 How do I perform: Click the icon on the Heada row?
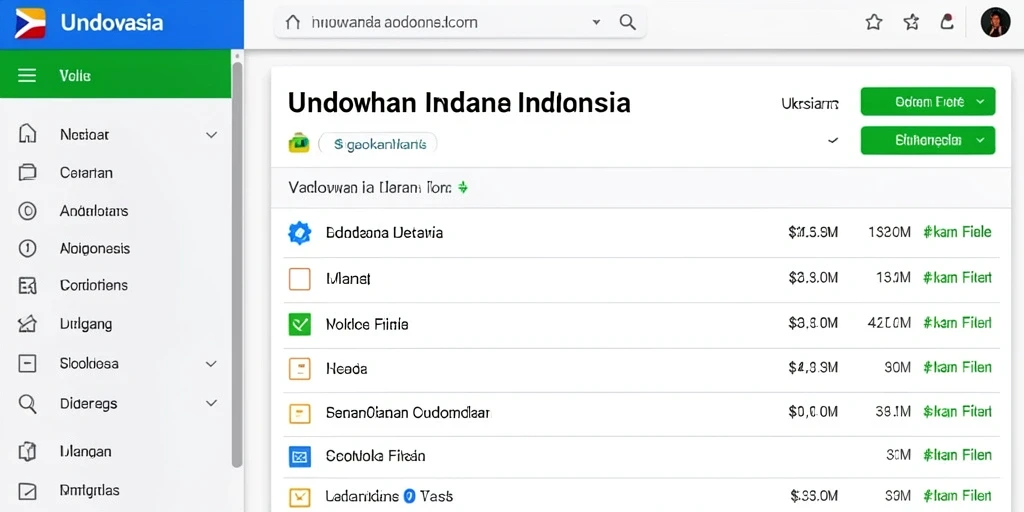[x=300, y=369]
